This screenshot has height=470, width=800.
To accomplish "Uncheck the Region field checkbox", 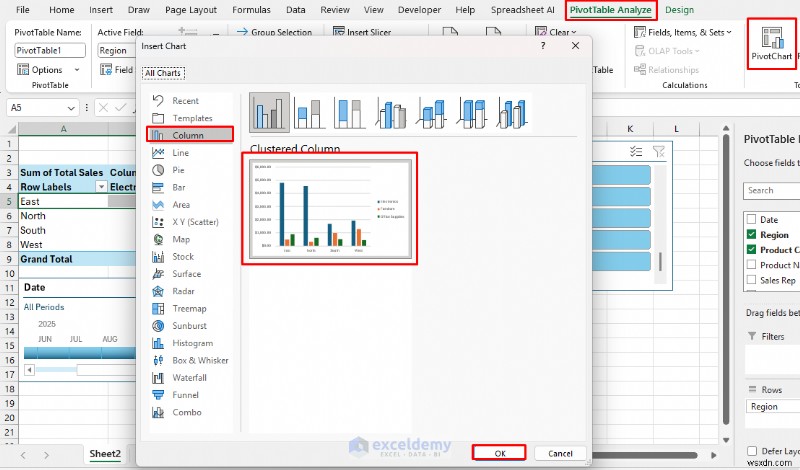I will click(x=751, y=234).
